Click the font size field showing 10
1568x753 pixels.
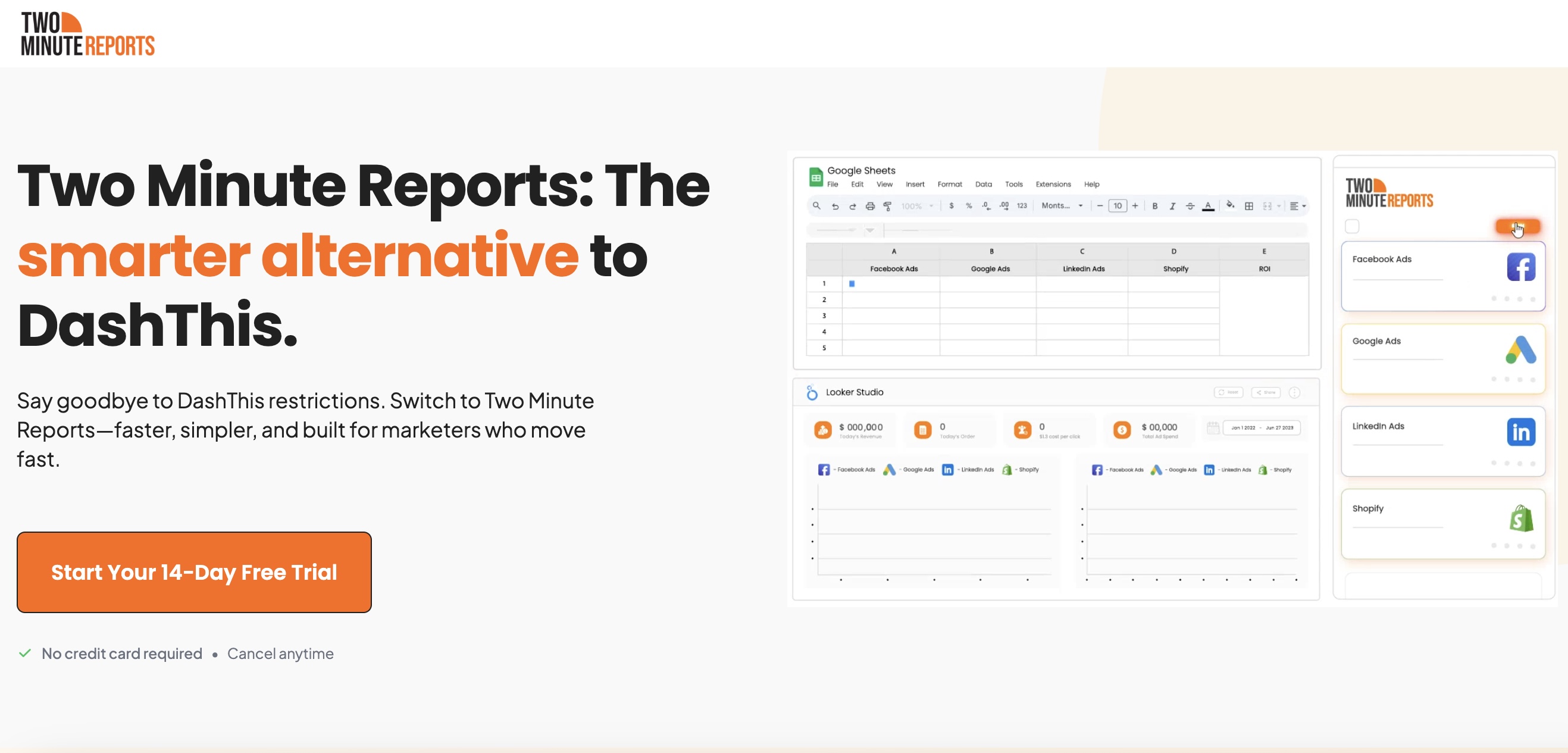coord(1118,206)
